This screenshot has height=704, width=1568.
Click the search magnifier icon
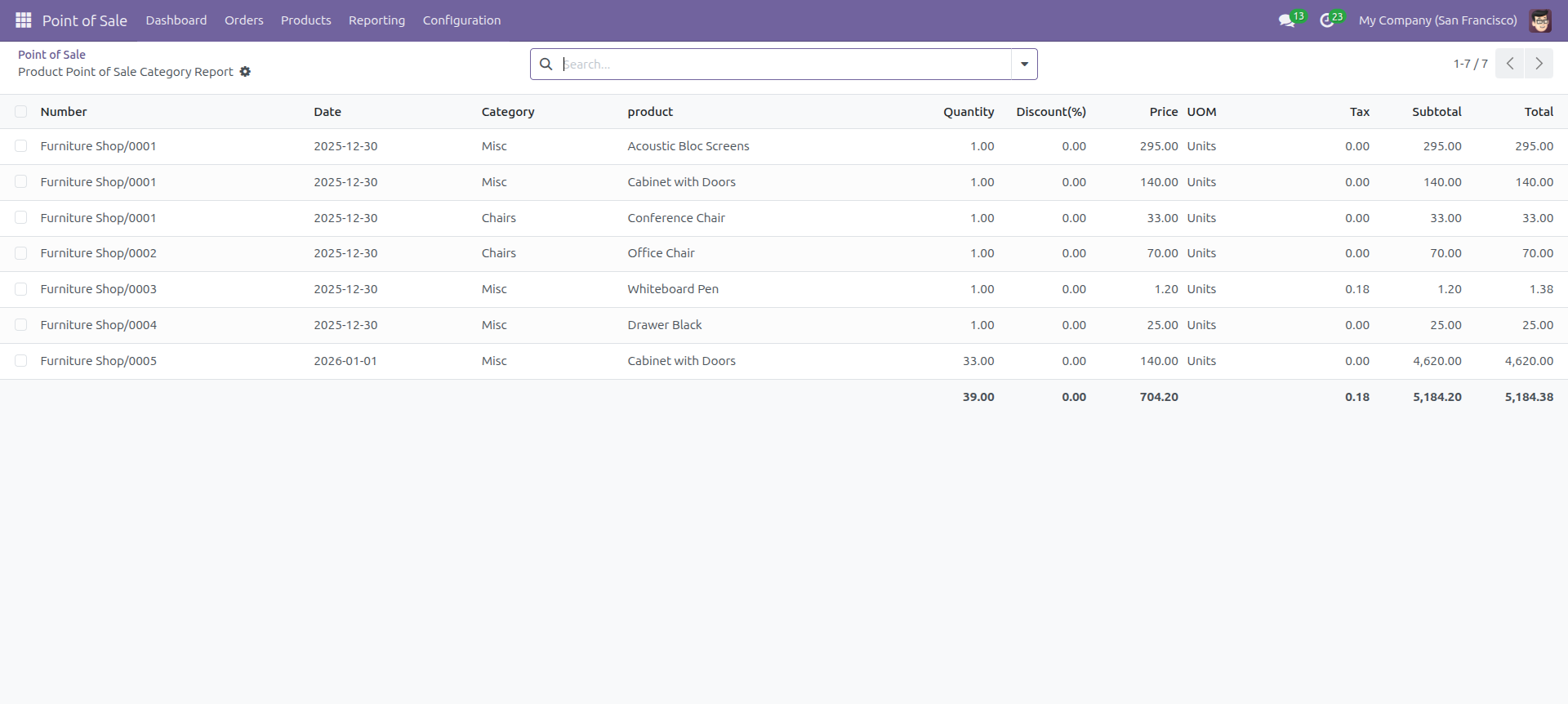546,64
